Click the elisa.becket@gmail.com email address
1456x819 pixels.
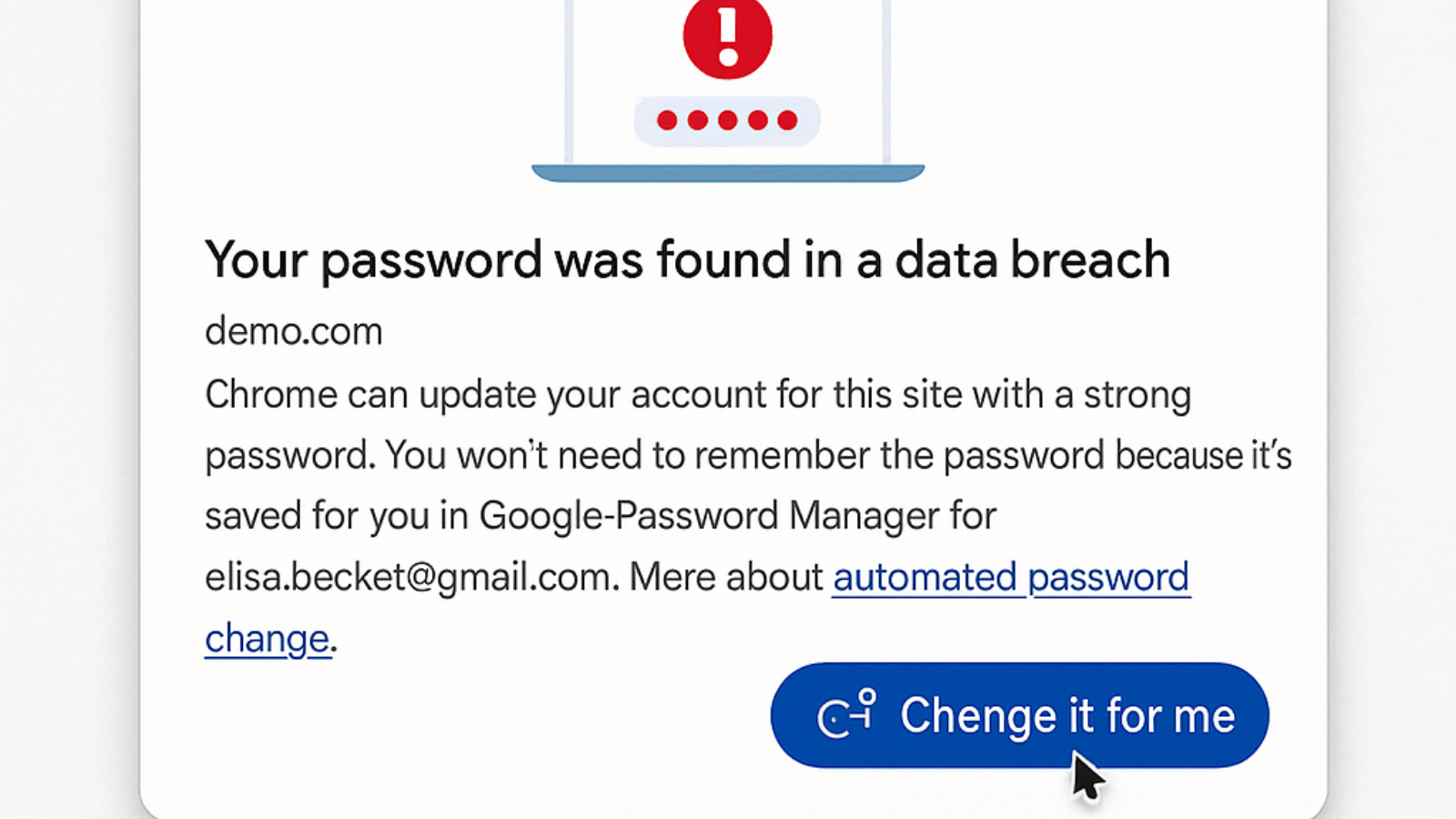pyautogui.click(x=407, y=577)
